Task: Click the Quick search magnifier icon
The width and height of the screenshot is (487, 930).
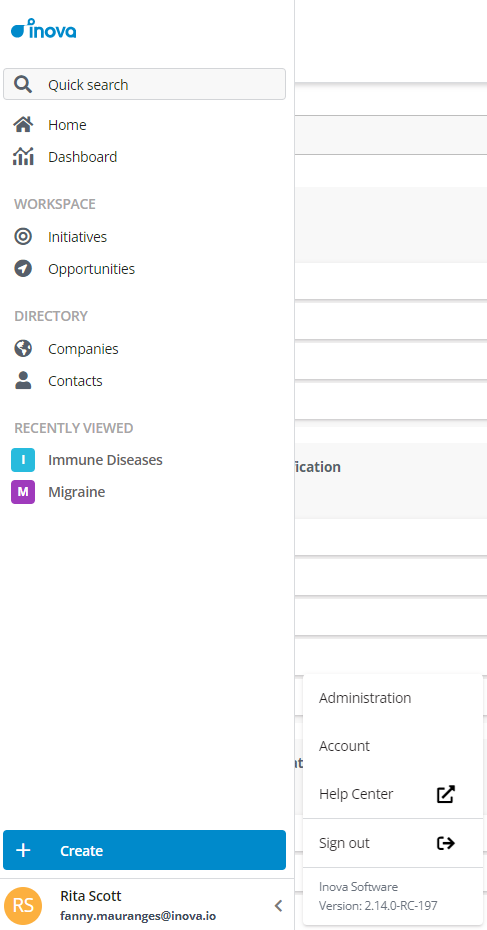Action: (23, 84)
